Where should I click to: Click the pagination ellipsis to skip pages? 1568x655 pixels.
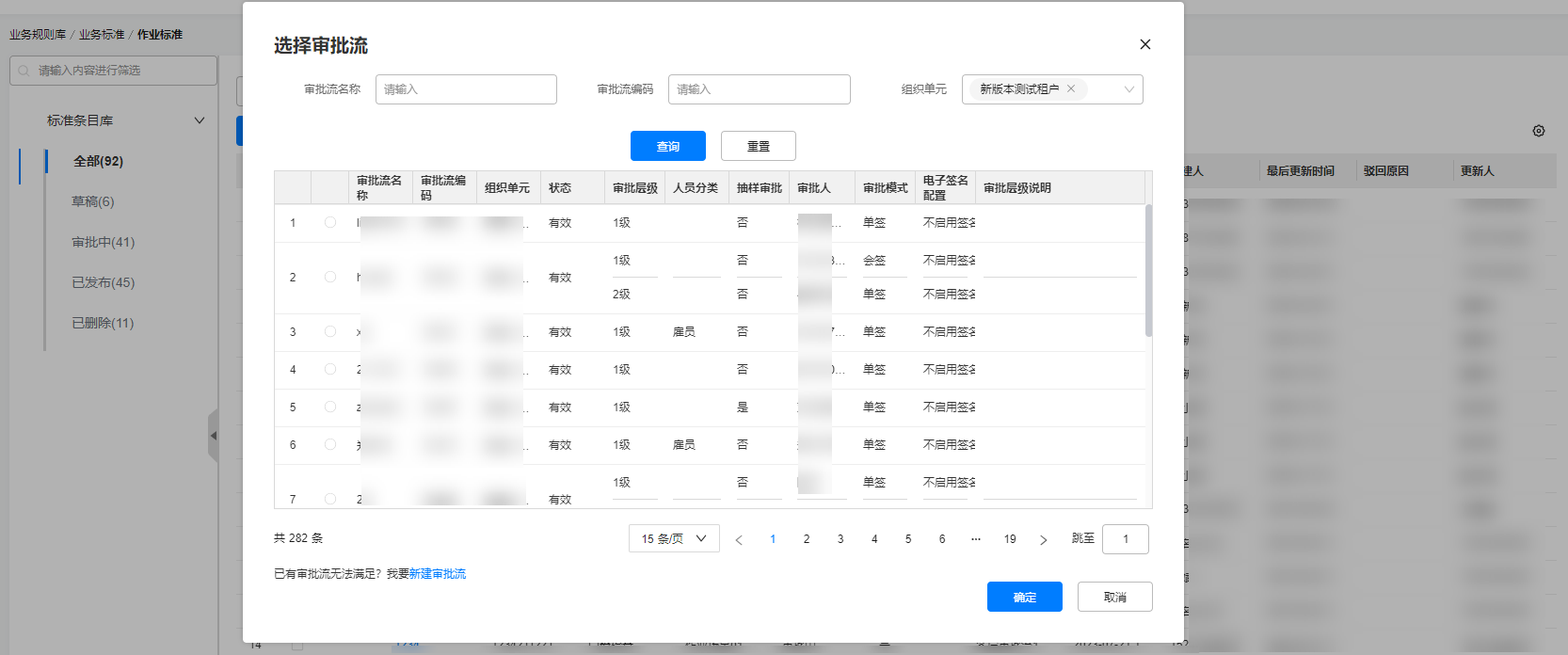click(x=976, y=539)
